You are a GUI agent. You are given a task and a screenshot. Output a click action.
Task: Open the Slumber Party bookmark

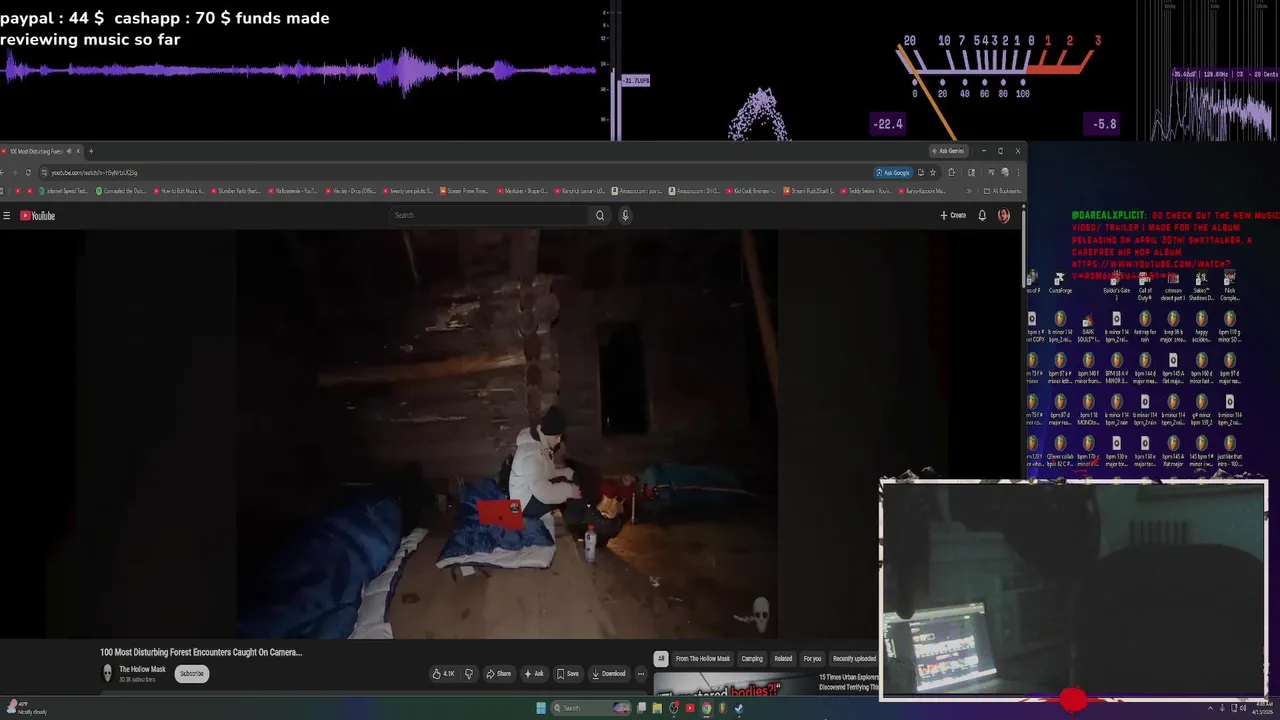point(236,191)
